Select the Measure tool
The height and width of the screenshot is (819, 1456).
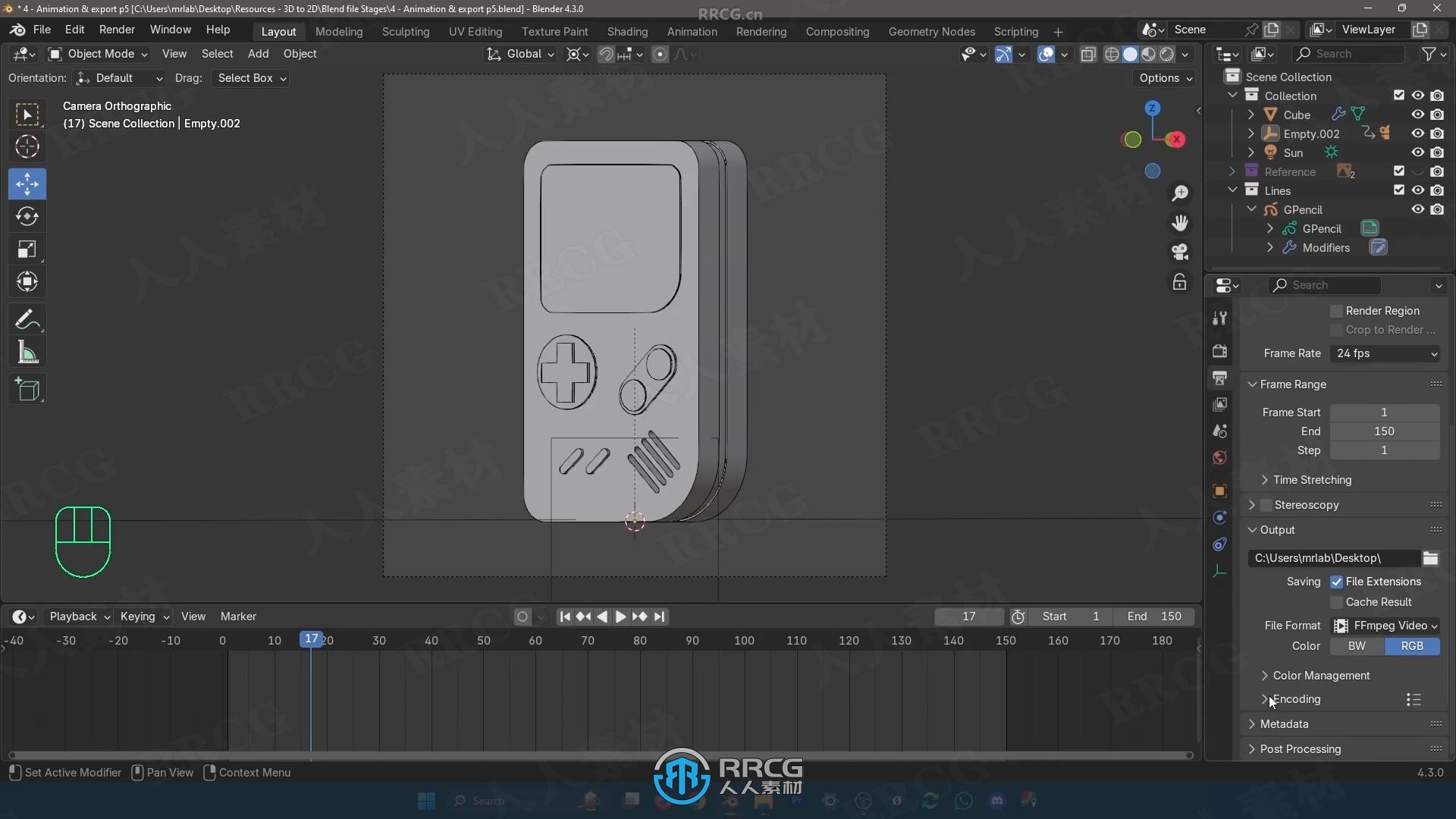(27, 353)
